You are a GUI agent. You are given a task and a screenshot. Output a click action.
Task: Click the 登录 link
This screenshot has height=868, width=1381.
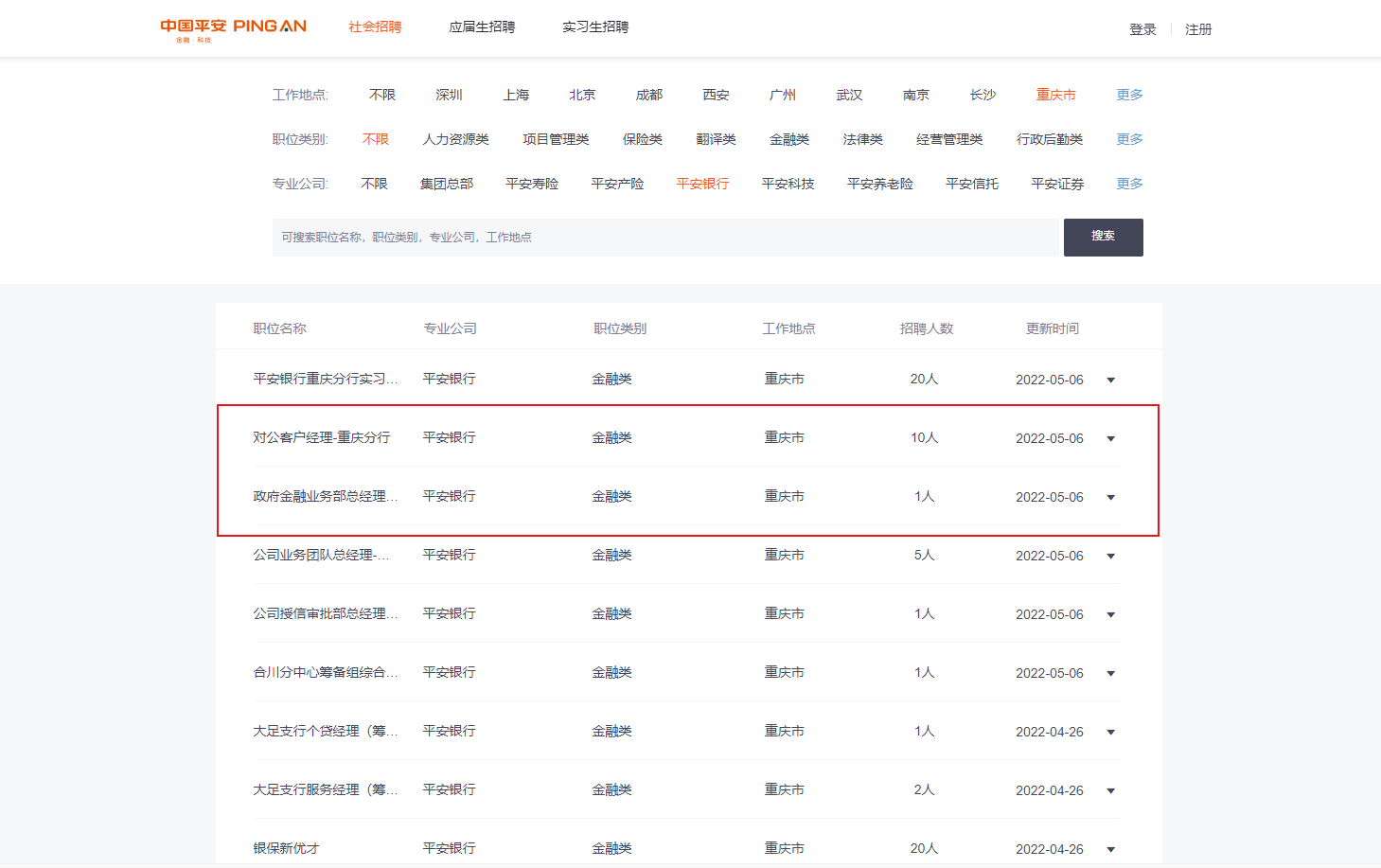tap(1142, 29)
